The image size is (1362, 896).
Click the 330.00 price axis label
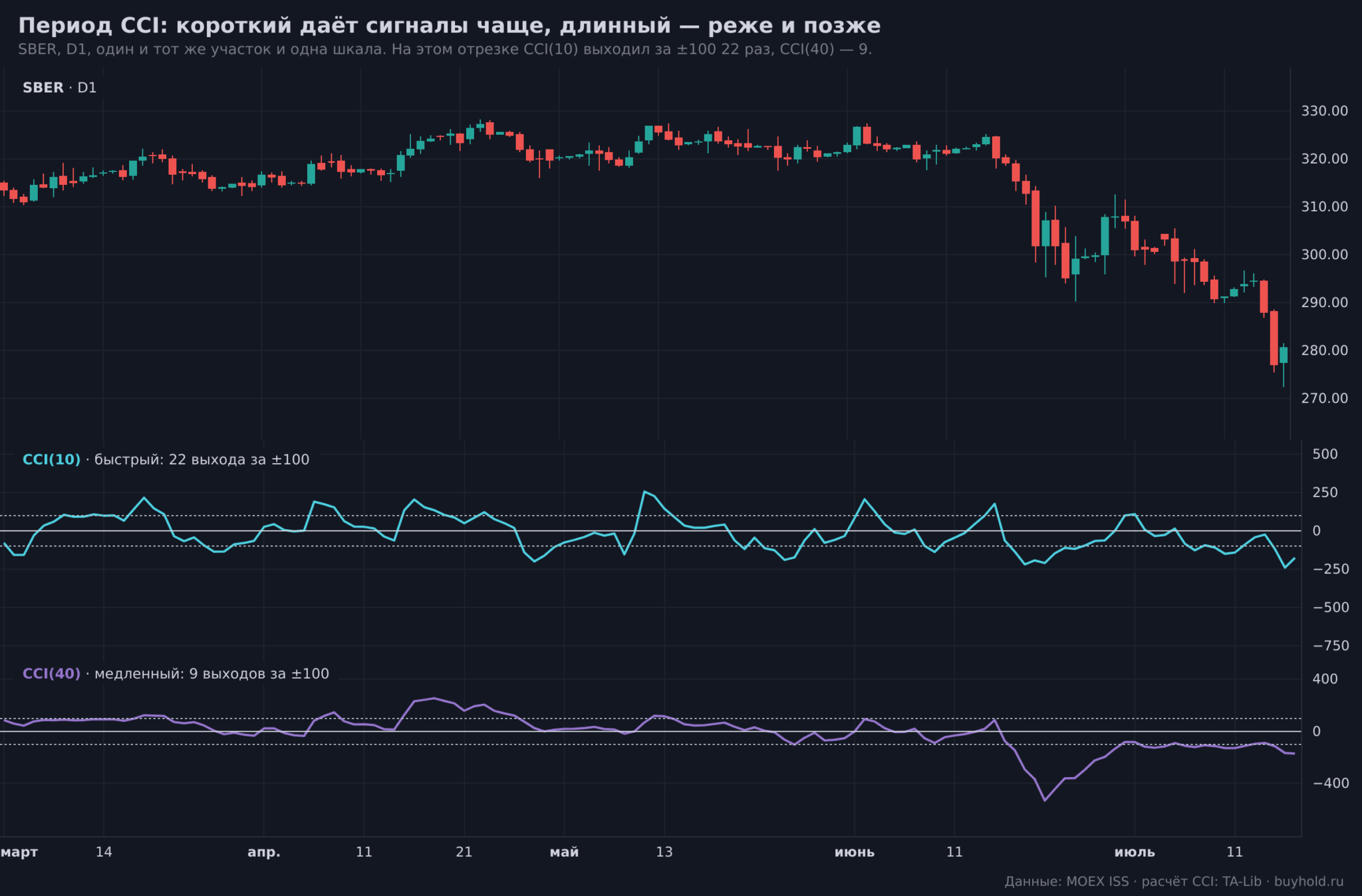[1324, 111]
